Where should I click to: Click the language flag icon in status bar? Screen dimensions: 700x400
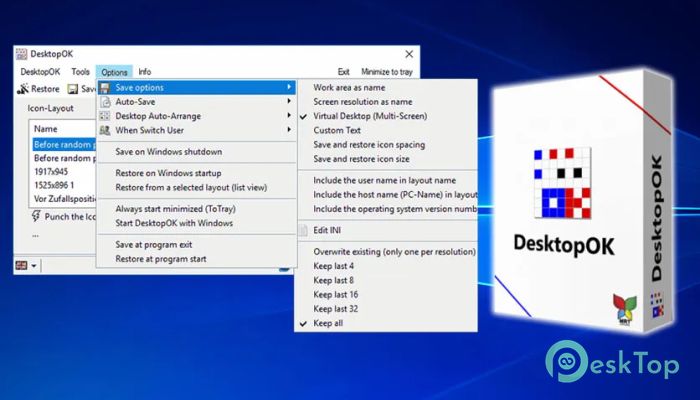pos(21,266)
